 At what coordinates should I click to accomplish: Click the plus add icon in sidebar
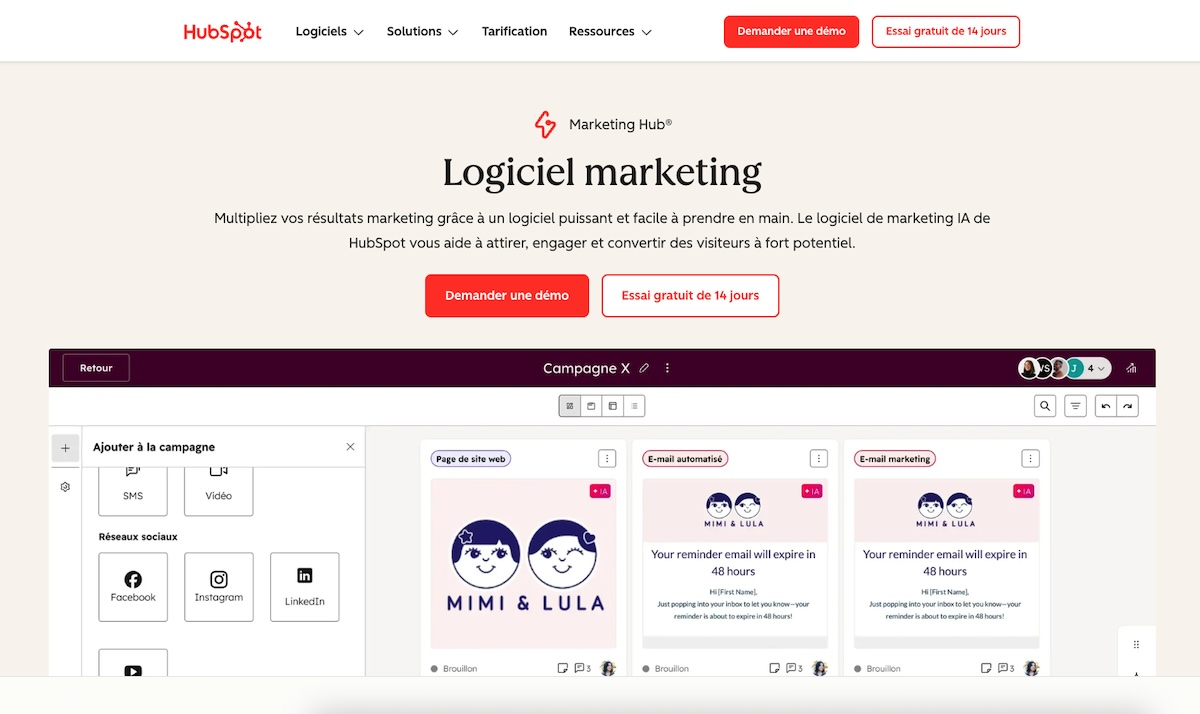pyautogui.click(x=65, y=448)
